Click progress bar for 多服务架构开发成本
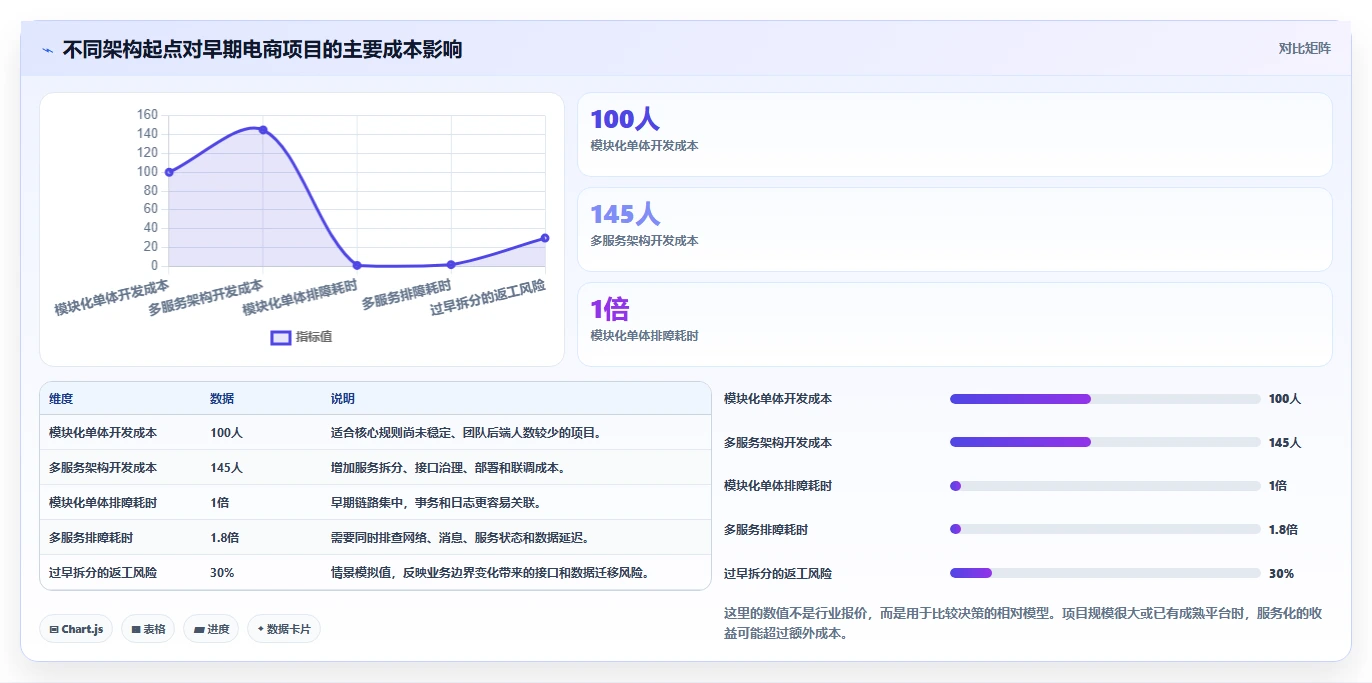The image size is (1372, 683). (x=1105, y=442)
